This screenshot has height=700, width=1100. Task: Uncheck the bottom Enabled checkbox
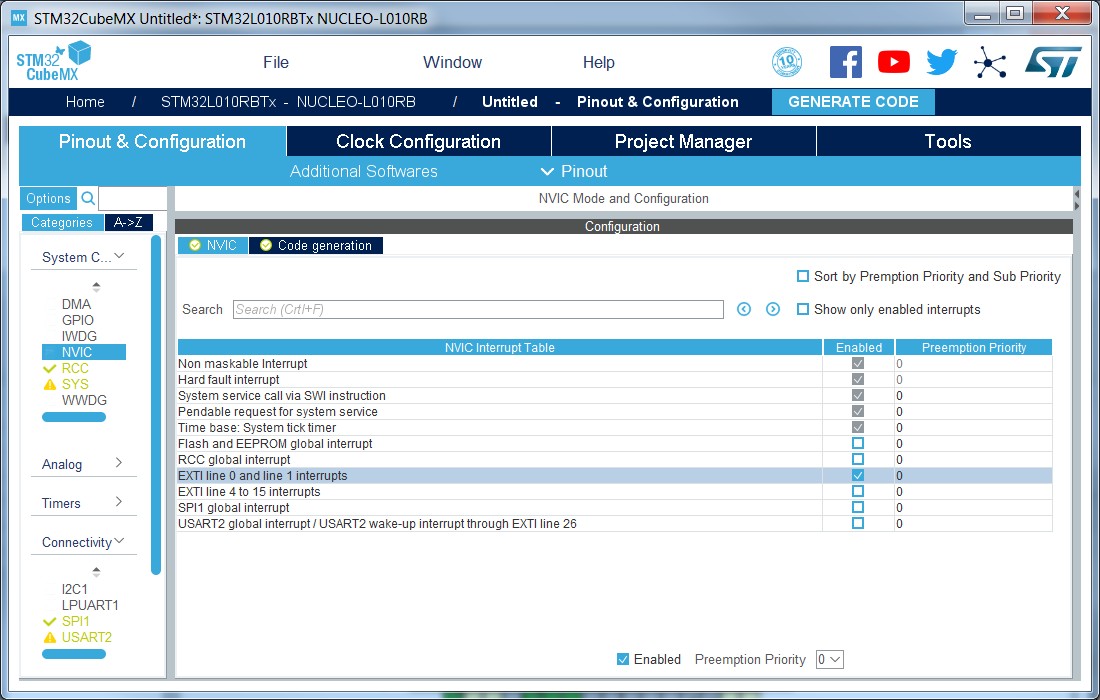pyautogui.click(x=623, y=659)
